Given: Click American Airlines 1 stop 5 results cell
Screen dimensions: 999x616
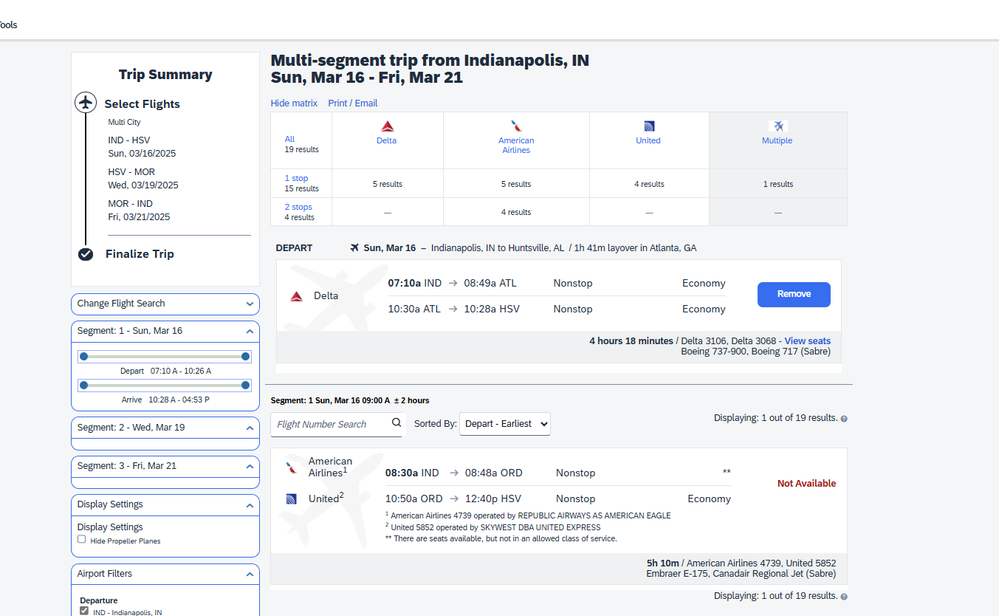Looking at the screenshot, I should tap(516, 184).
